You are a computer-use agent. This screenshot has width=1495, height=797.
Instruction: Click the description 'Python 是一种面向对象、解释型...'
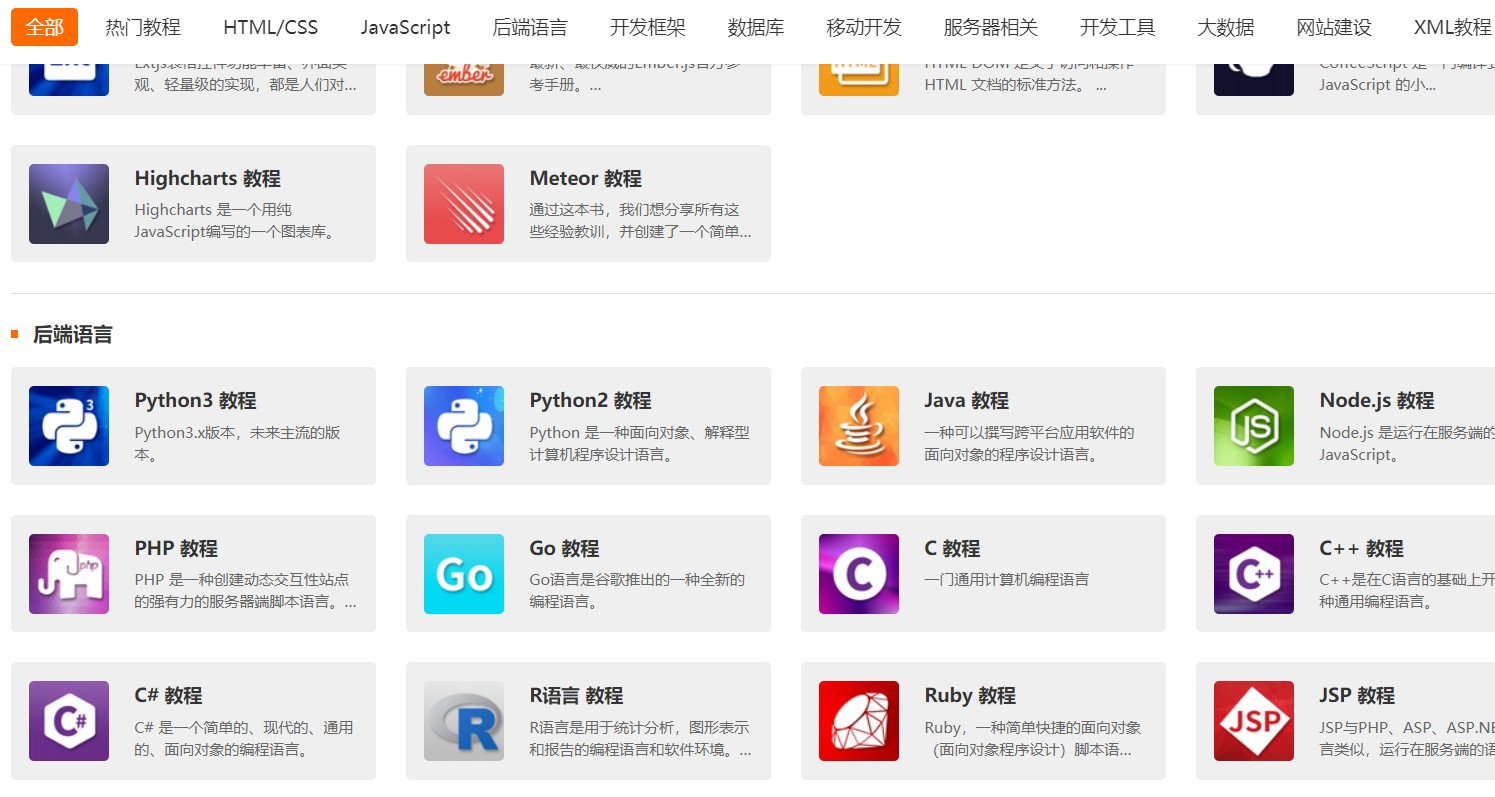[x=640, y=444]
